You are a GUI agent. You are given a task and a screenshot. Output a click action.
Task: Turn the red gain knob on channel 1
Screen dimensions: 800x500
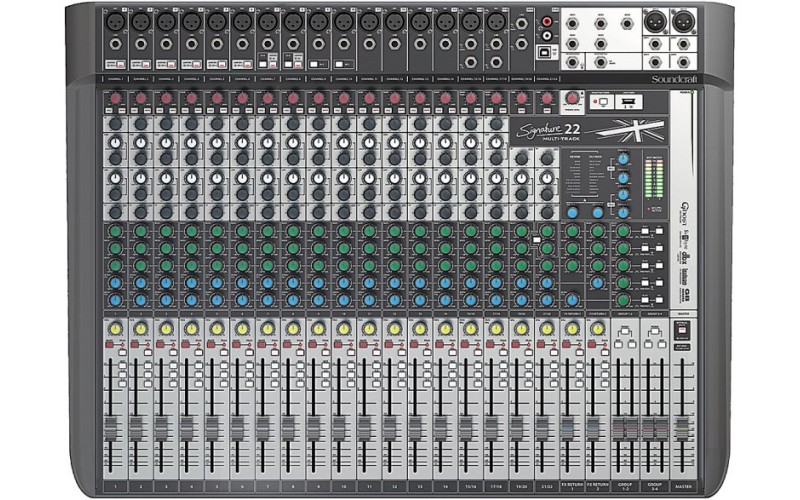[x=116, y=97]
